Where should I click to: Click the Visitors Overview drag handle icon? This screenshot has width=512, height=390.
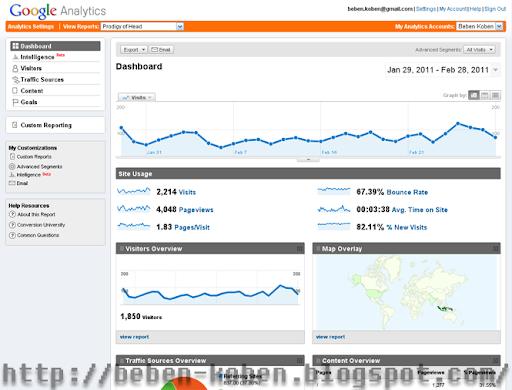[122, 249]
